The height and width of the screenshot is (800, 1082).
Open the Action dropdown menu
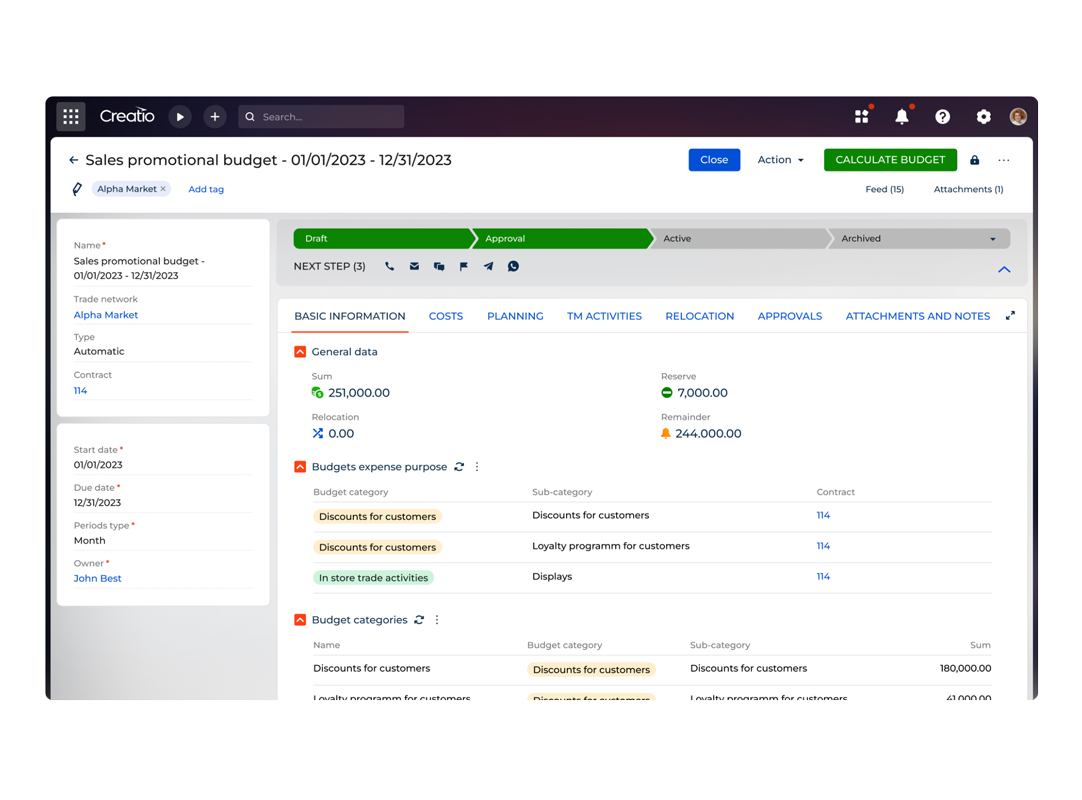780,160
